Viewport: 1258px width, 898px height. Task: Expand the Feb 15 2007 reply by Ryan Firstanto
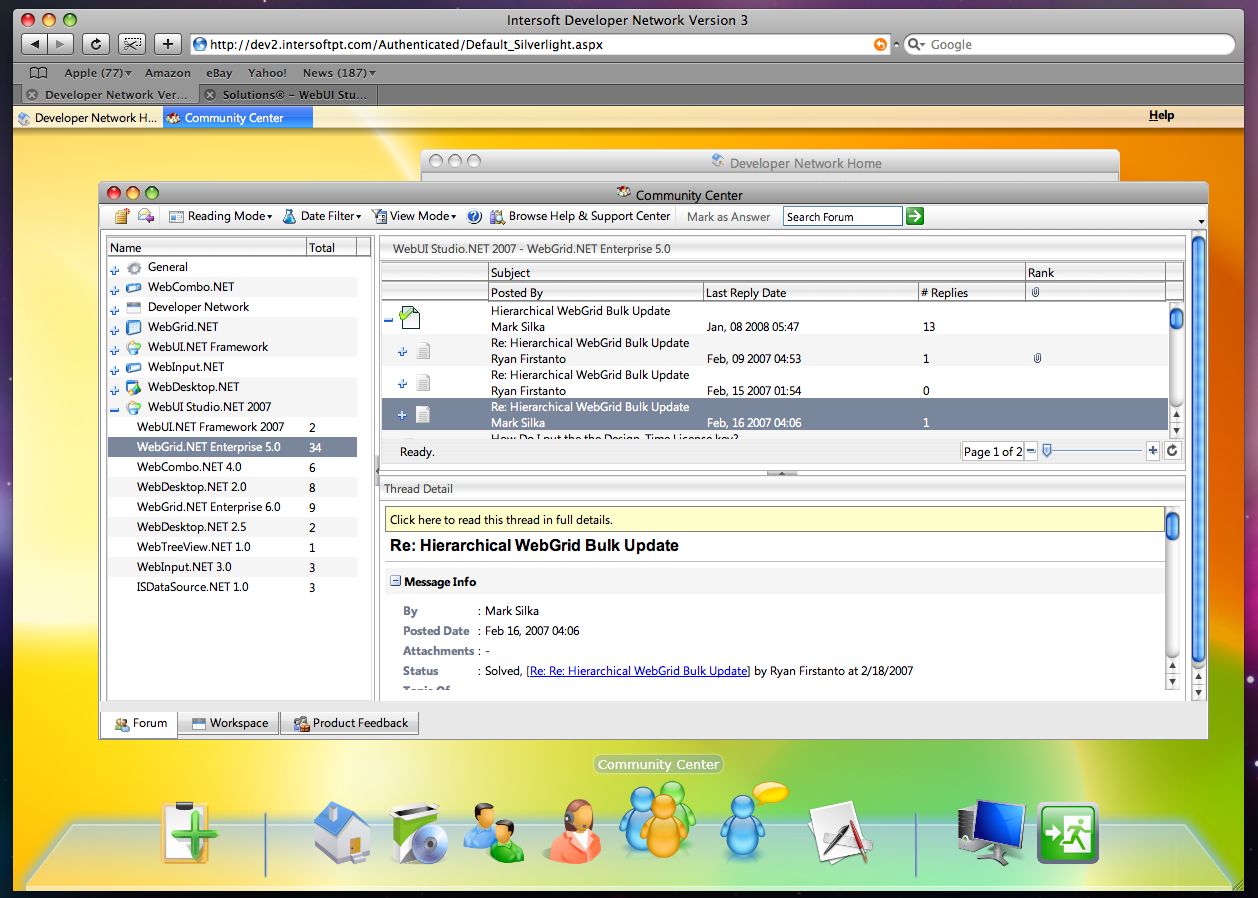pyautogui.click(x=402, y=383)
